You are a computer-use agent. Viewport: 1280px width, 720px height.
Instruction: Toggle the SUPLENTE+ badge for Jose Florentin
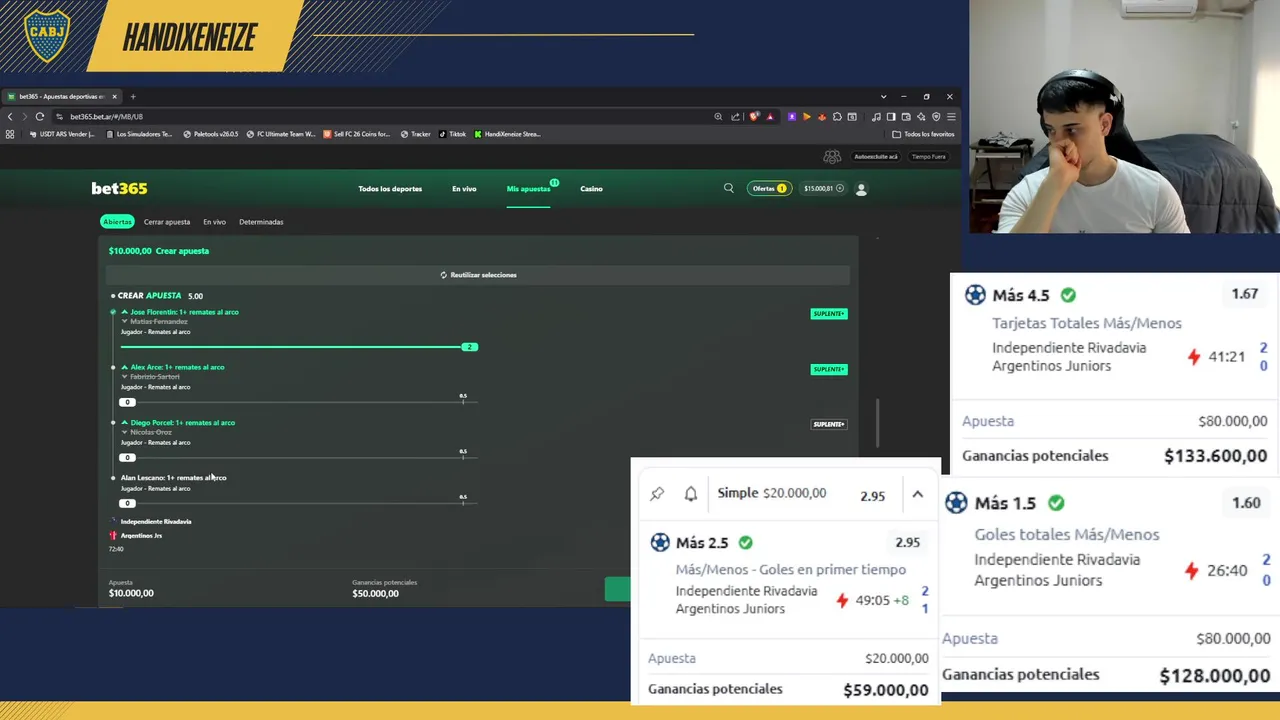tap(829, 314)
